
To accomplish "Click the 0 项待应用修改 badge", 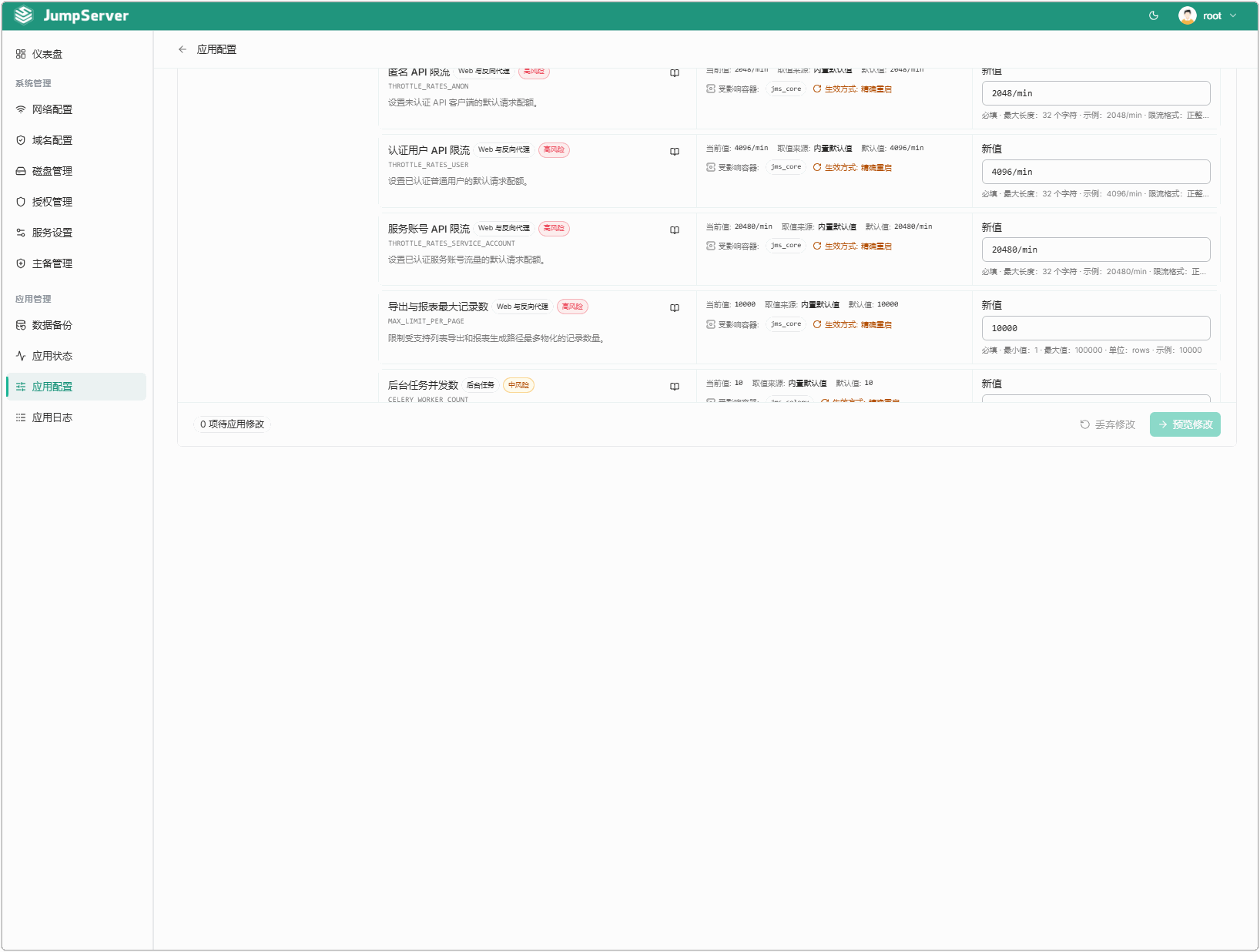I will click(x=232, y=424).
